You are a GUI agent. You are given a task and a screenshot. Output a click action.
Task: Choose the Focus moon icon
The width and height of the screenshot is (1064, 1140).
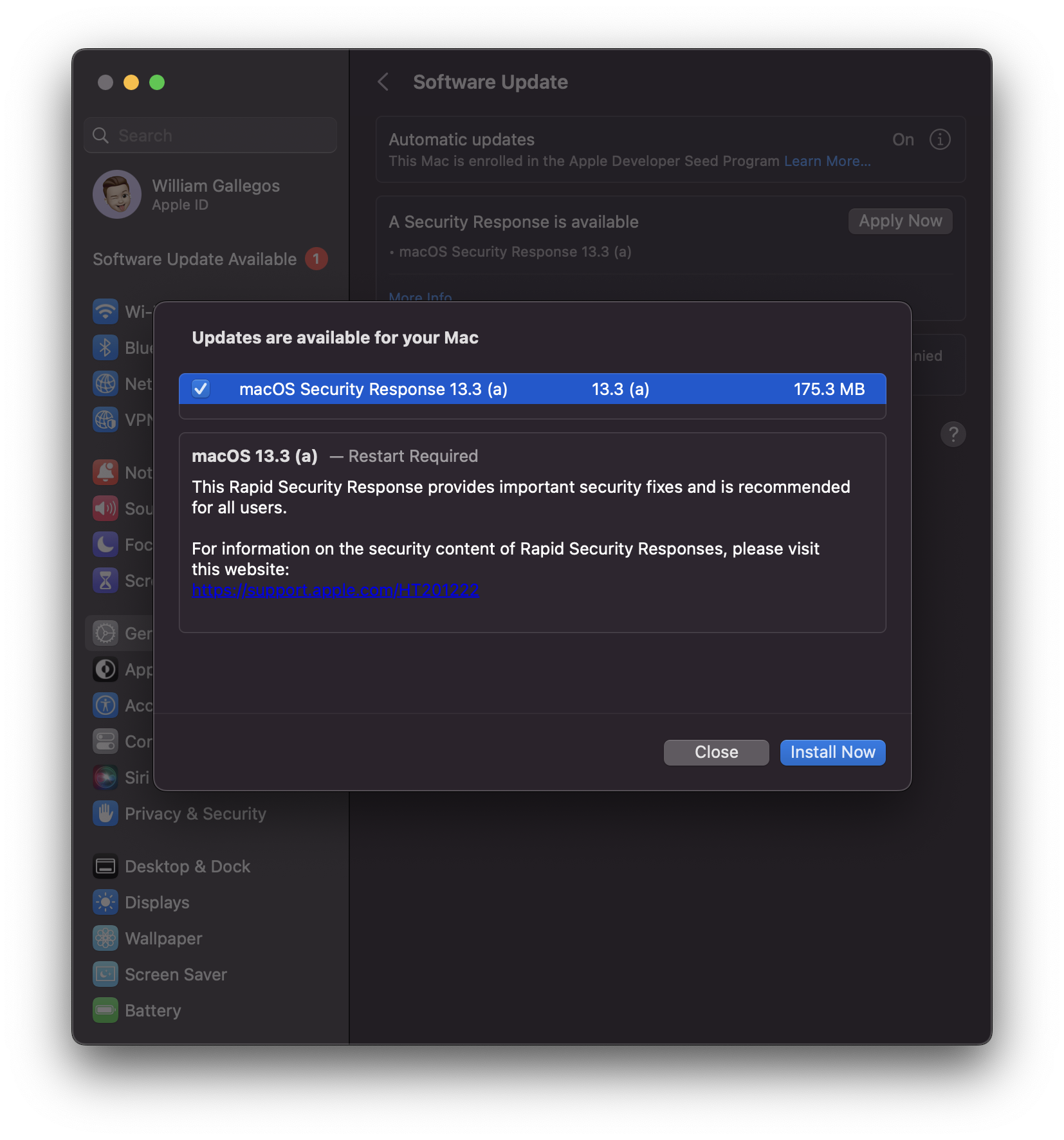click(x=105, y=545)
